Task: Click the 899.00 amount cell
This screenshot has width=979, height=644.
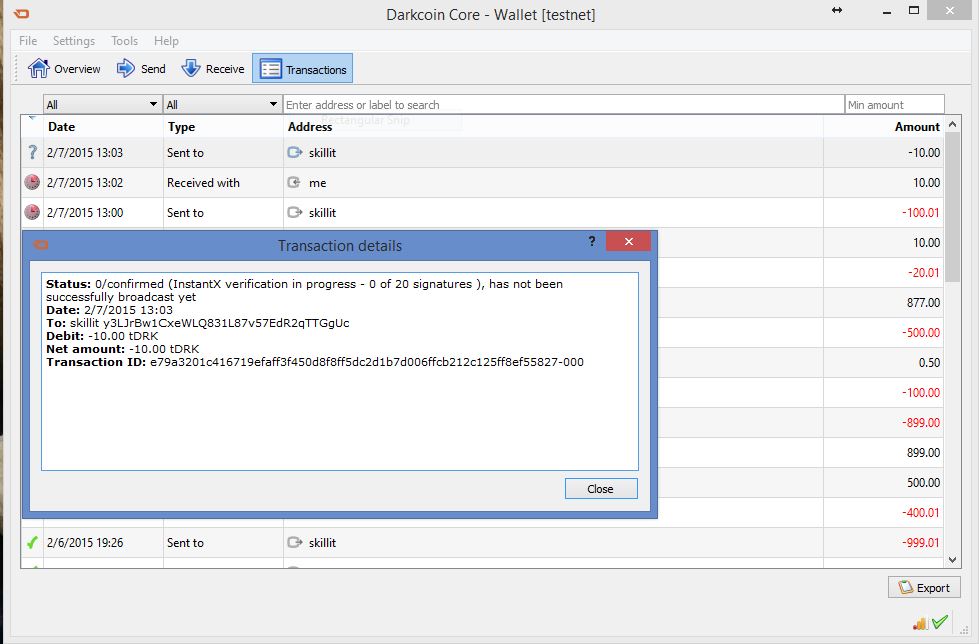Action: click(883, 452)
